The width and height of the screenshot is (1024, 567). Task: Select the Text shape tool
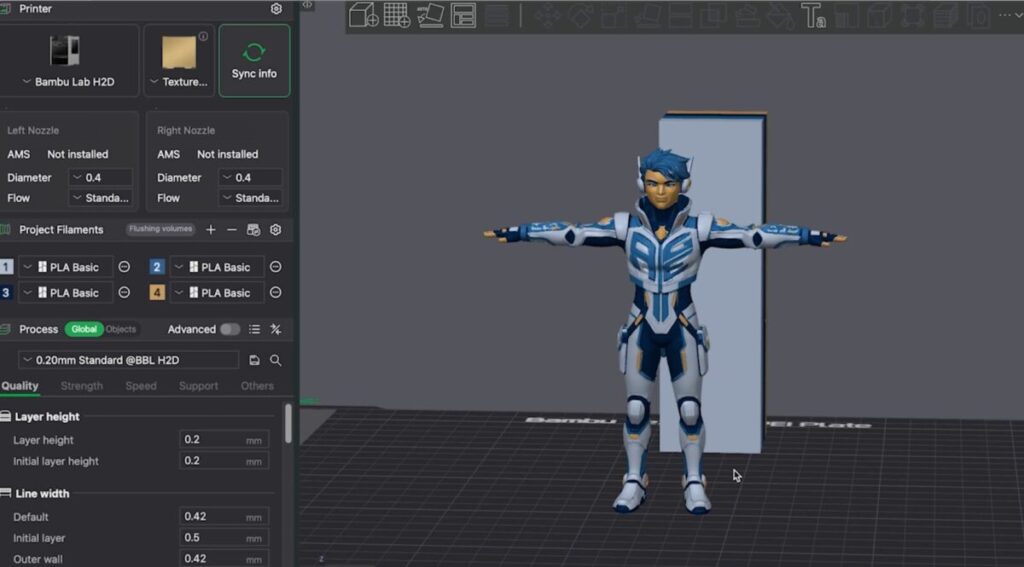[x=813, y=17]
